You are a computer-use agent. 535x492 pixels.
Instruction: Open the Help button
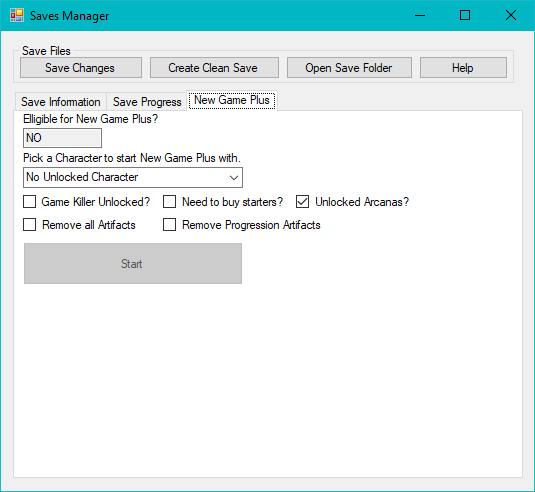pyautogui.click(x=463, y=68)
